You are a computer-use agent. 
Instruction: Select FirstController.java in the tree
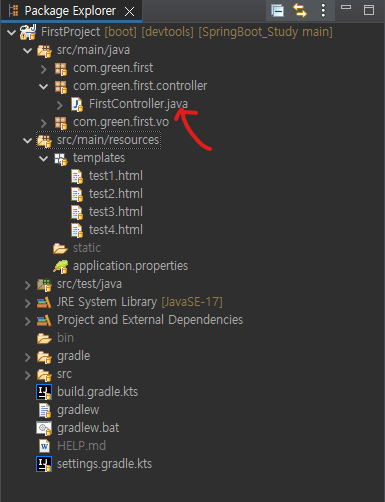pos(138,104)
